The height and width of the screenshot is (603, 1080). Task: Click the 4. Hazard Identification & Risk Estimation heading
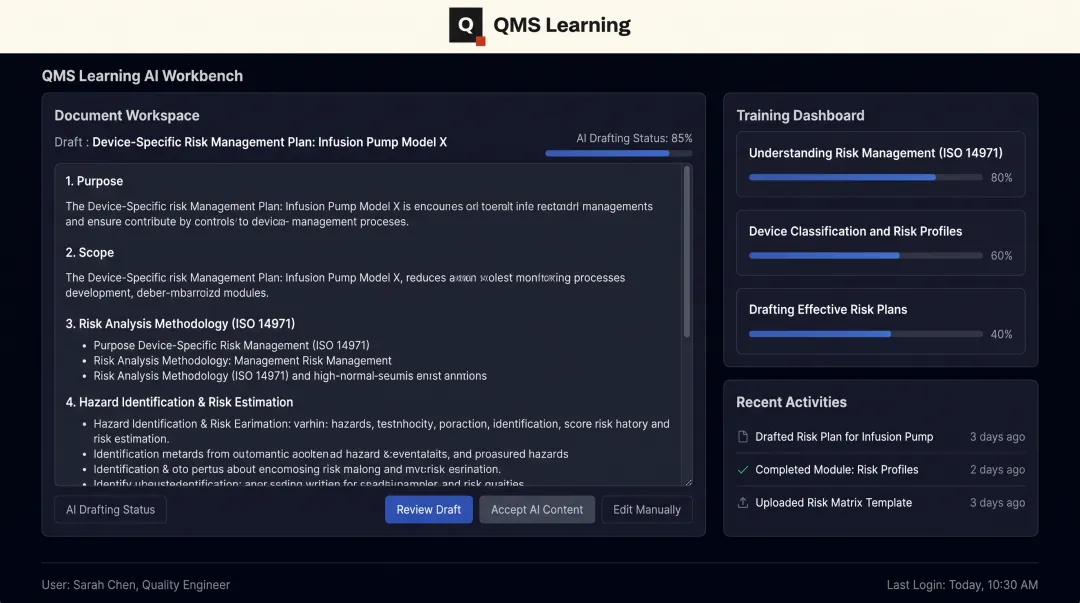click(x=179, y=402)
